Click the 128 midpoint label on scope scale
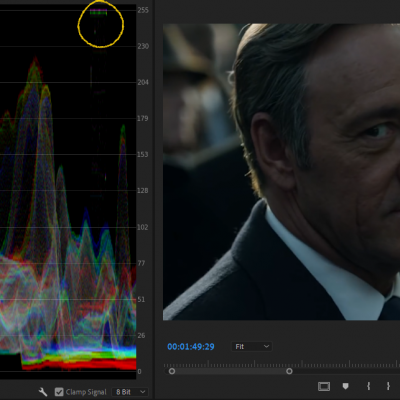The image size is (400, 400). click(143, 191)
